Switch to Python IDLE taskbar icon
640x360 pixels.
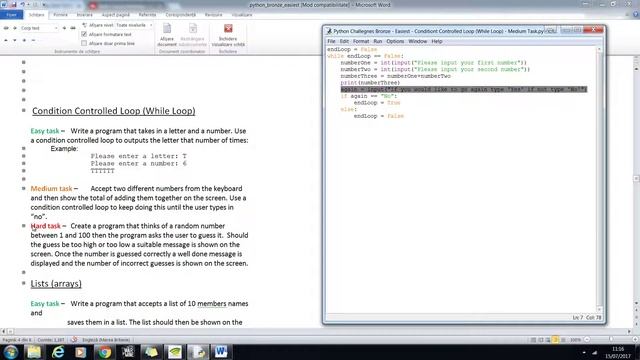click(198, 352)
